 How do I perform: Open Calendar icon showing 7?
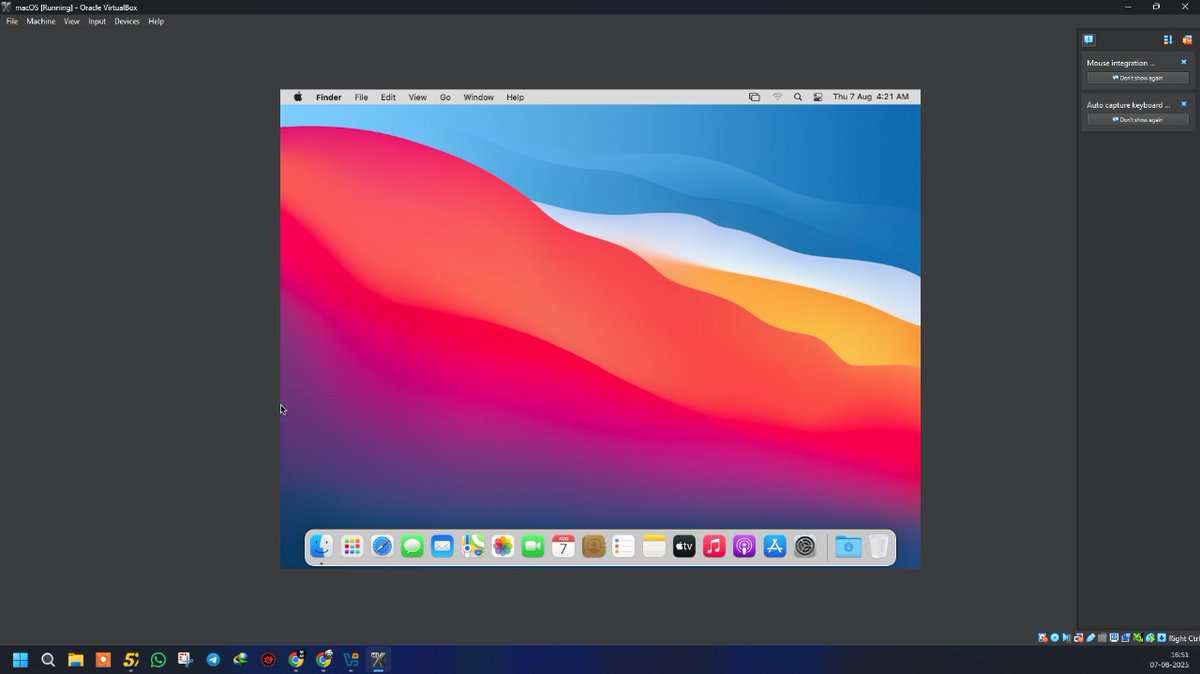[x=563, y=546]
